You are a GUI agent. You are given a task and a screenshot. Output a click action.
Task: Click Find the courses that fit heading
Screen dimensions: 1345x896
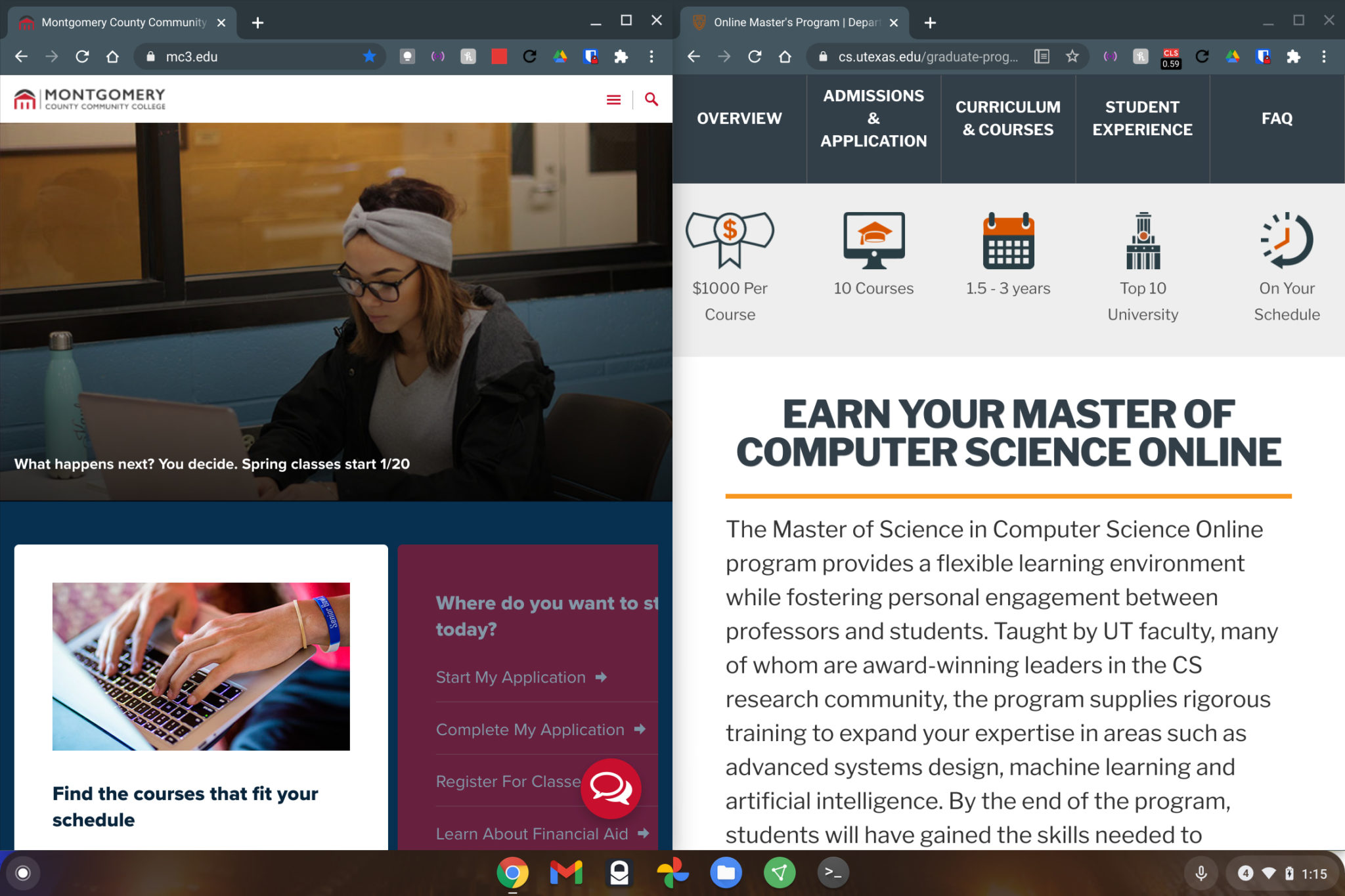[x=185, y=807]
